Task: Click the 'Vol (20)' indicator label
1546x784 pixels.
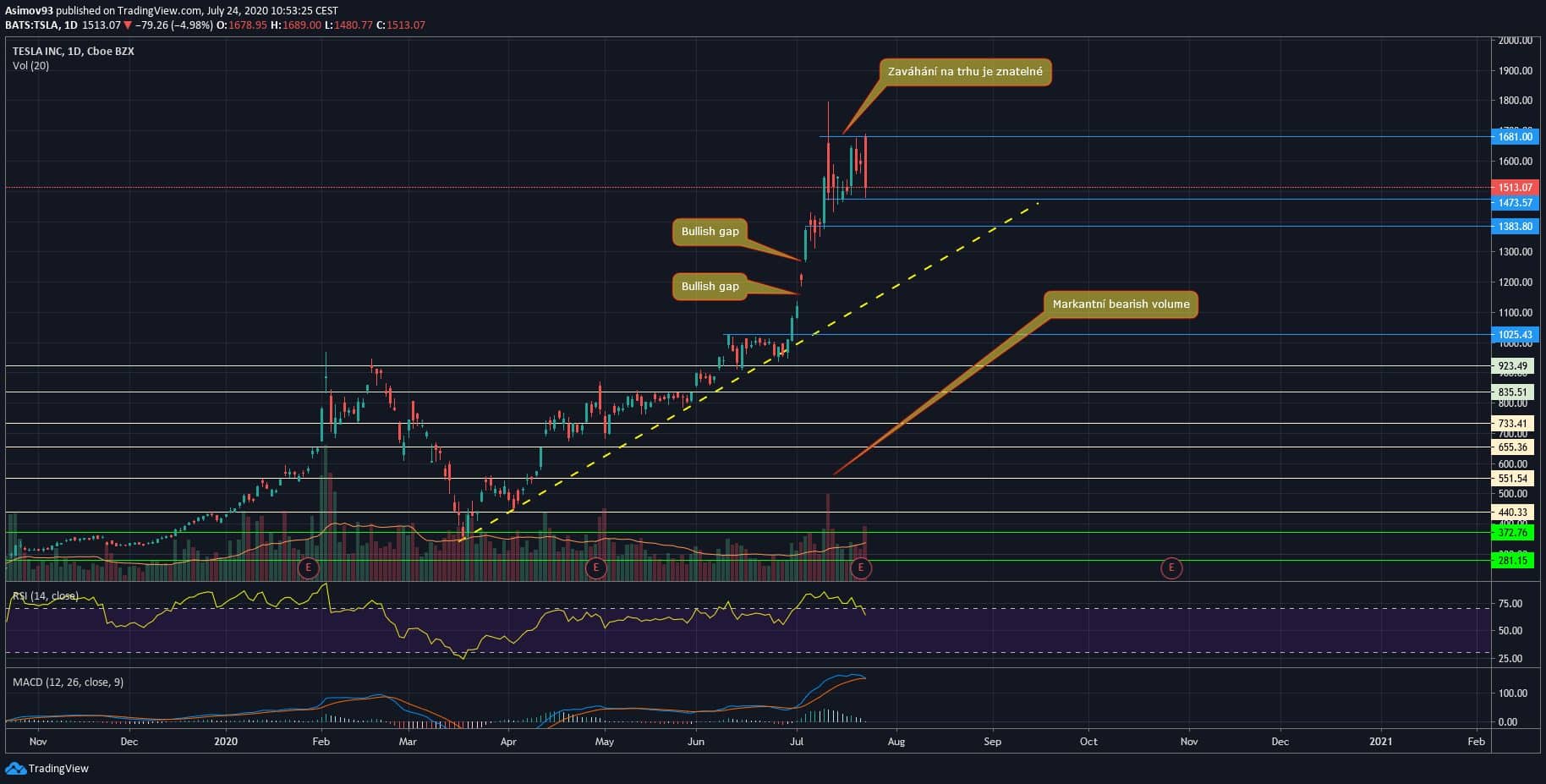Action: 30,66
